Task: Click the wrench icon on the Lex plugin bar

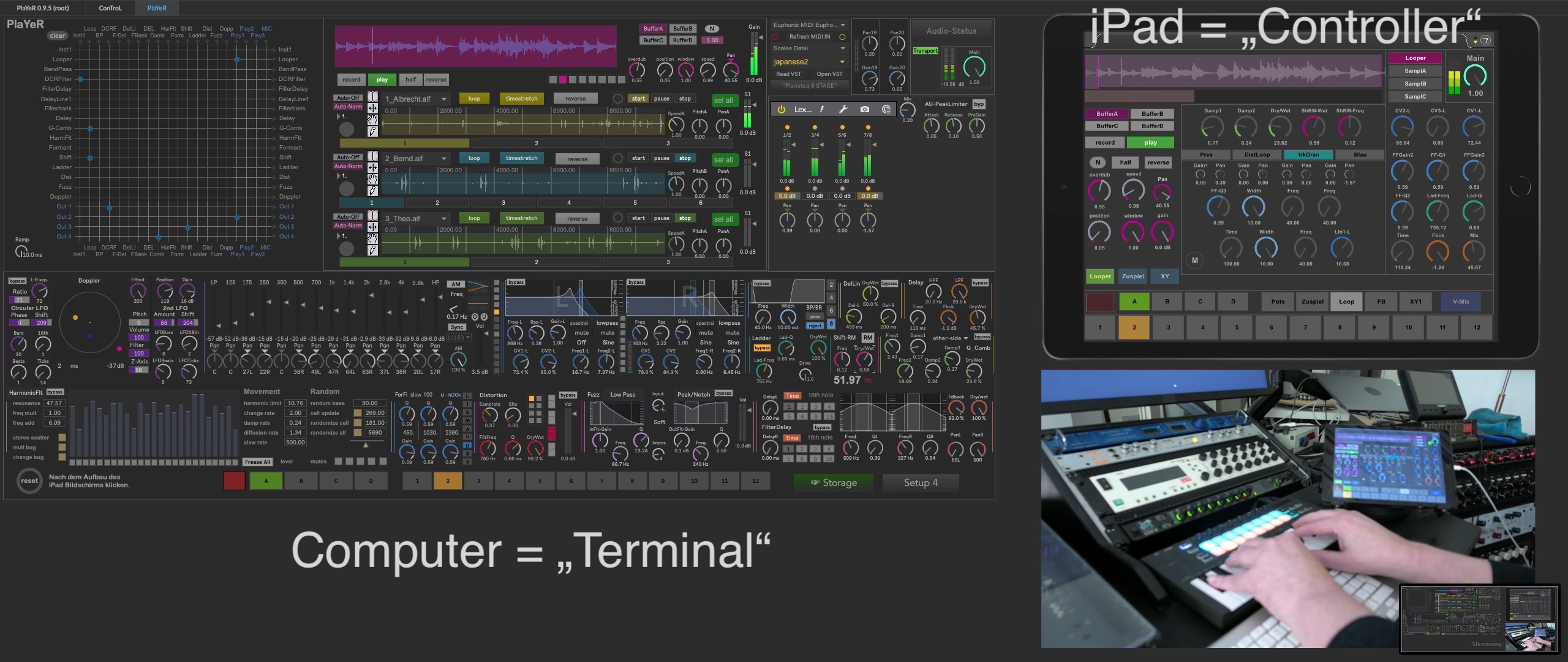Action: point(843,109)
